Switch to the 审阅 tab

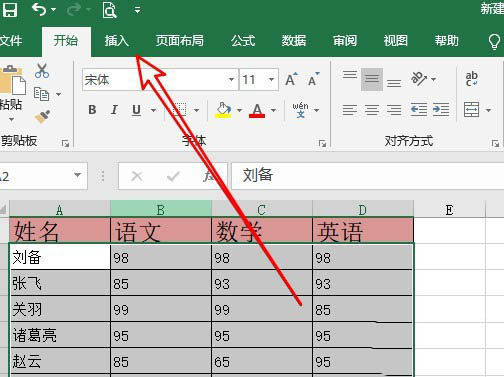pyautogui.click(x=345, y=41)
